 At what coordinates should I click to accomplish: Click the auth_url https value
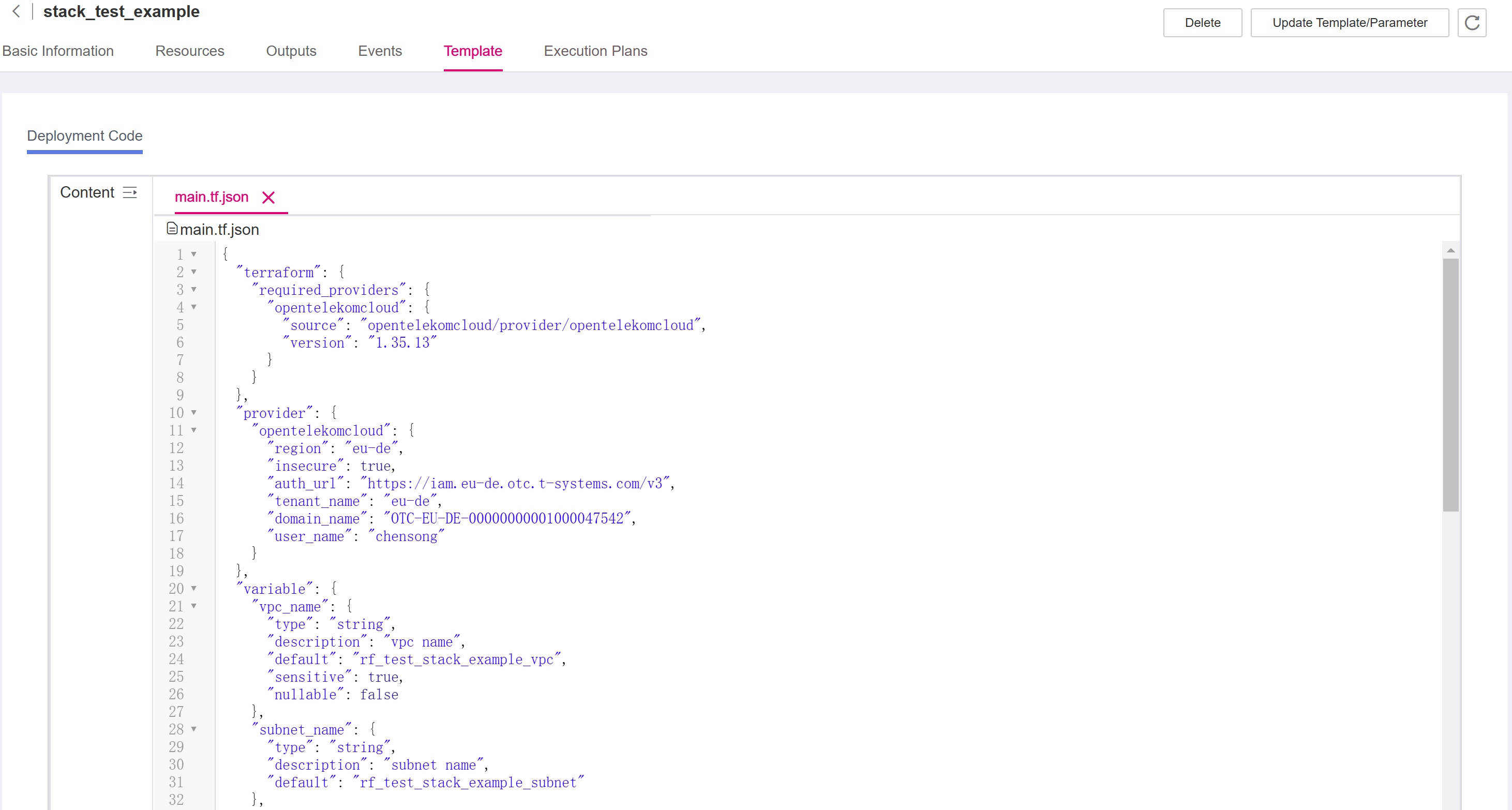[515, 484]
